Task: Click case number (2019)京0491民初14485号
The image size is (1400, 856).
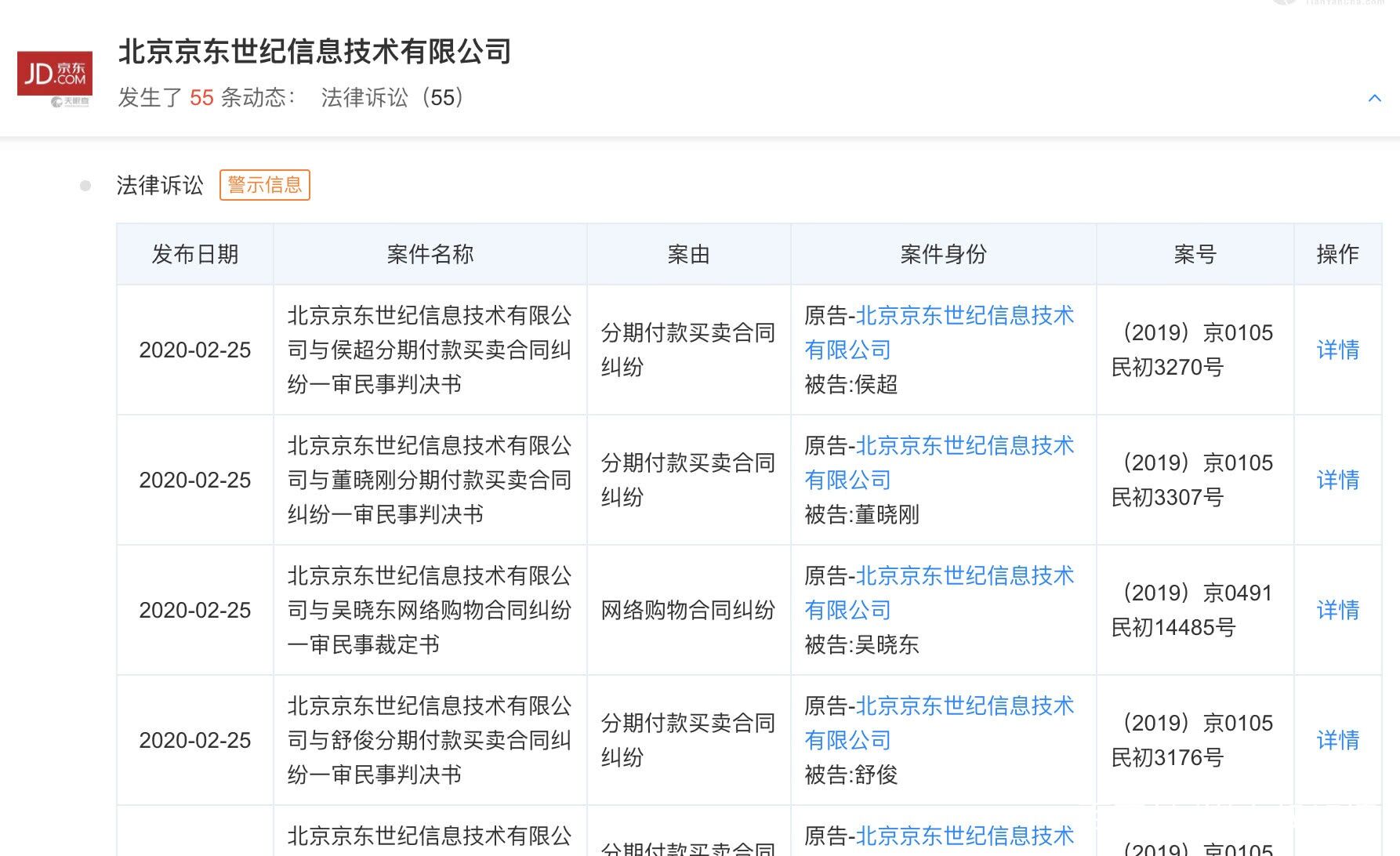Action: pos(1193,610)
